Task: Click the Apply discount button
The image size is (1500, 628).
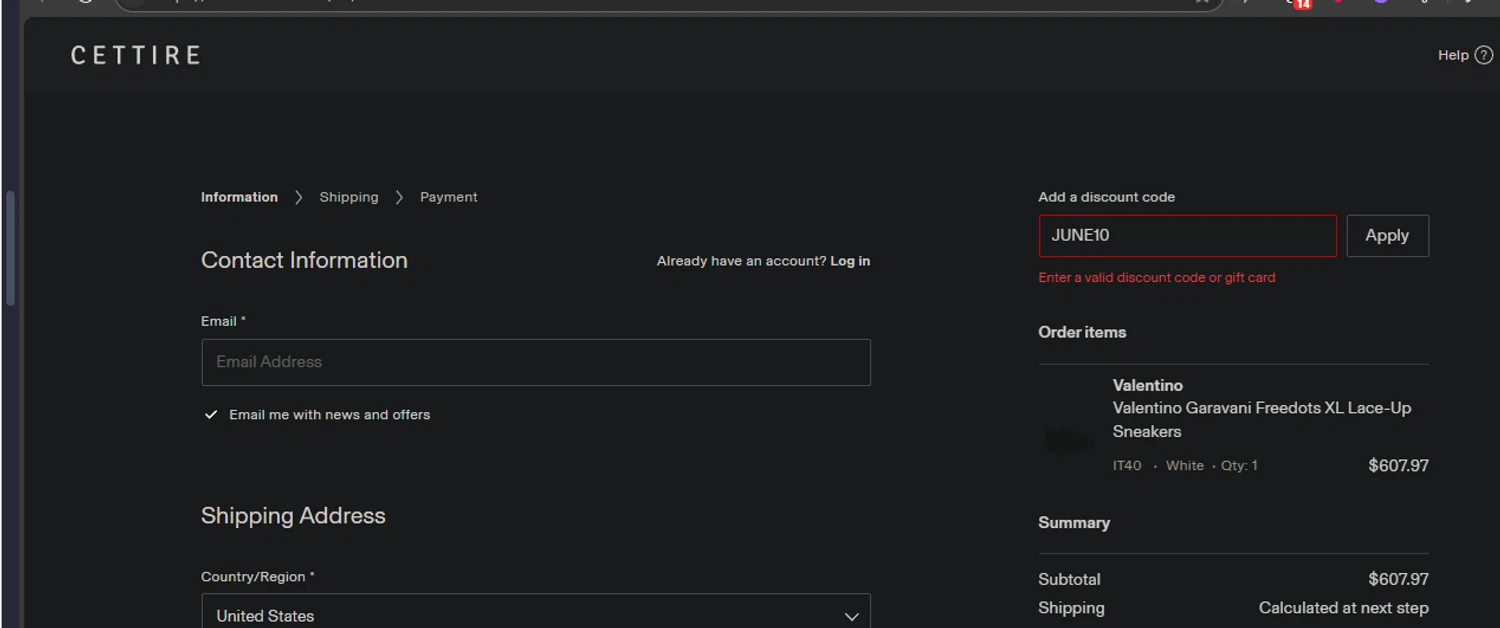Action: click(1387, 236)
